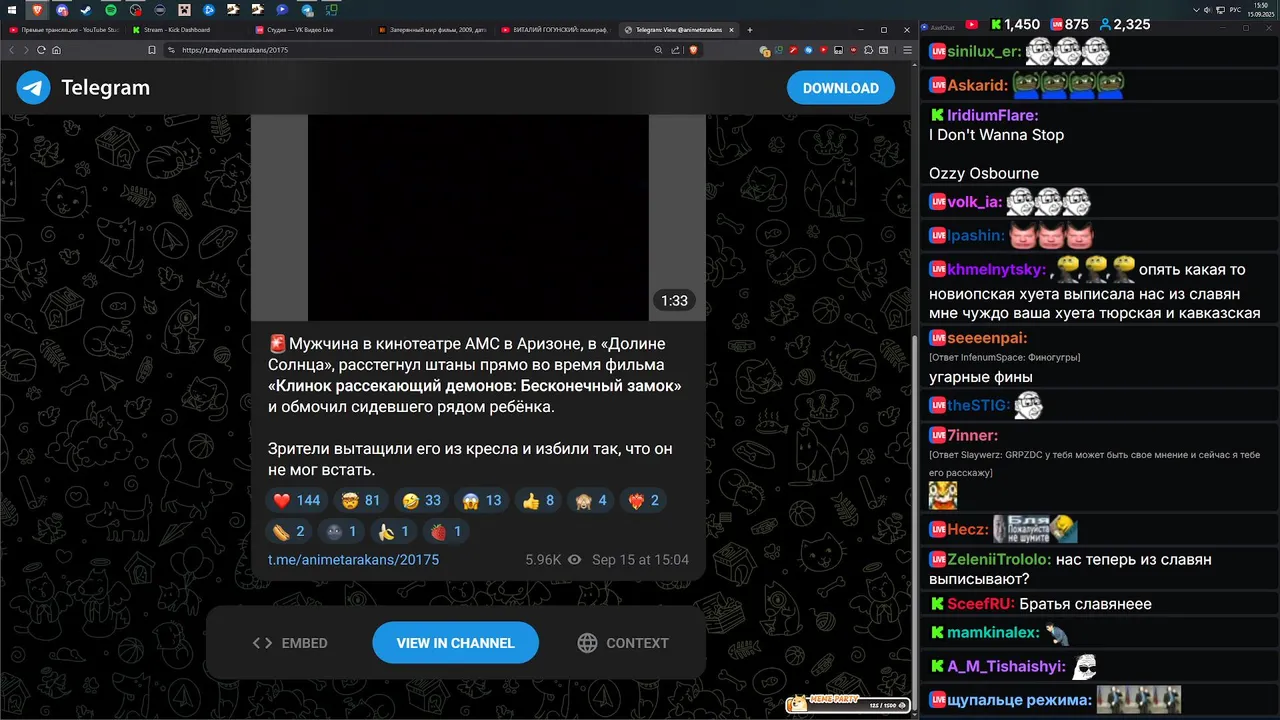Open the clock showing 15:50
1280x720 pixels.
click(1262, 10)
